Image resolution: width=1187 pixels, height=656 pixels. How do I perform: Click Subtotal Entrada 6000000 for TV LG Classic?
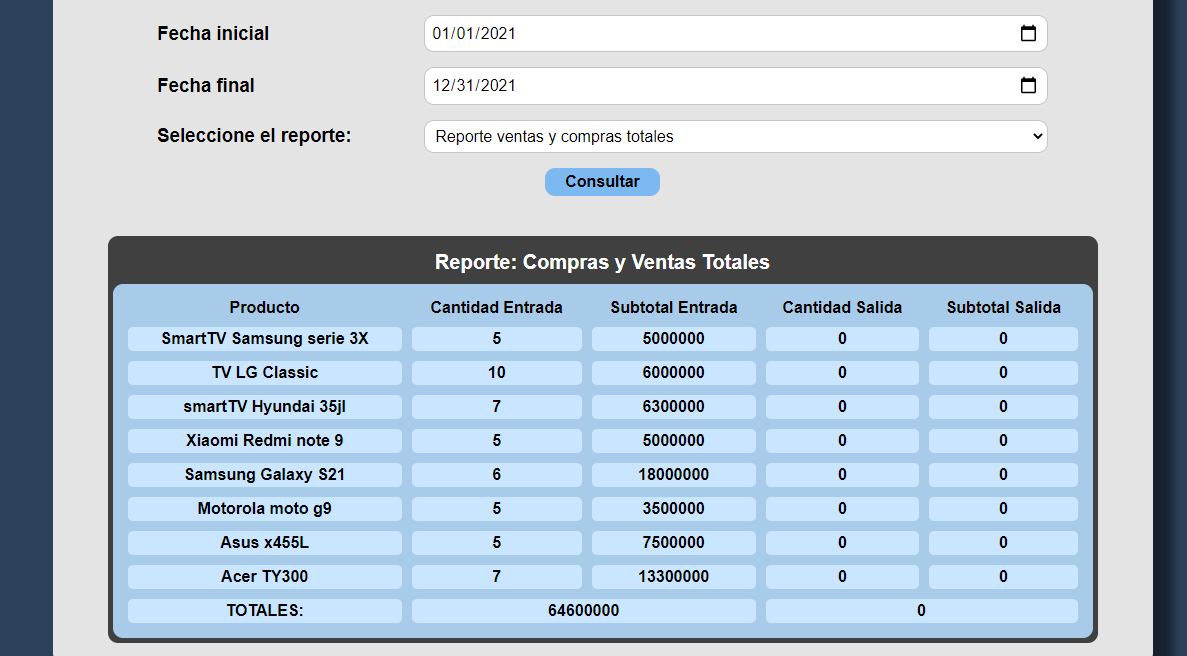674,373
